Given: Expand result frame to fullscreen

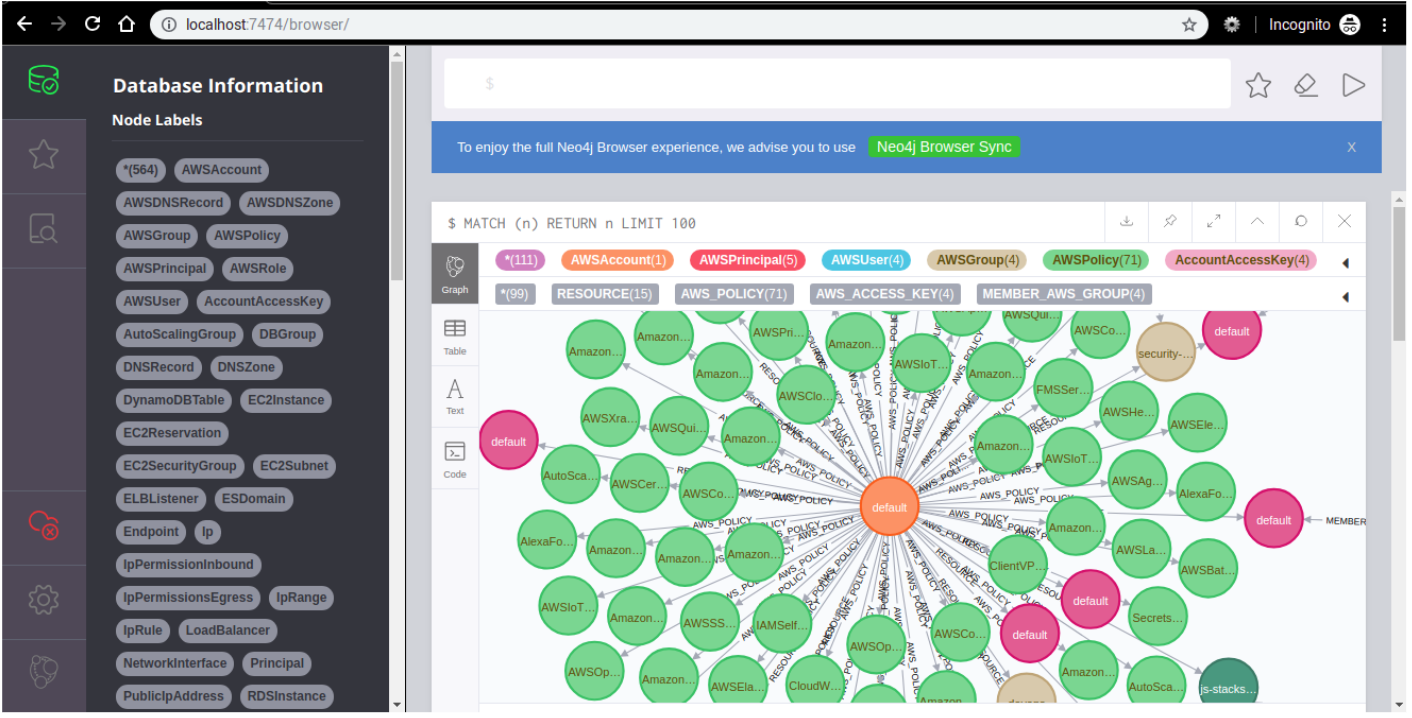Looking at the screenshot, I should [1213, 222].
